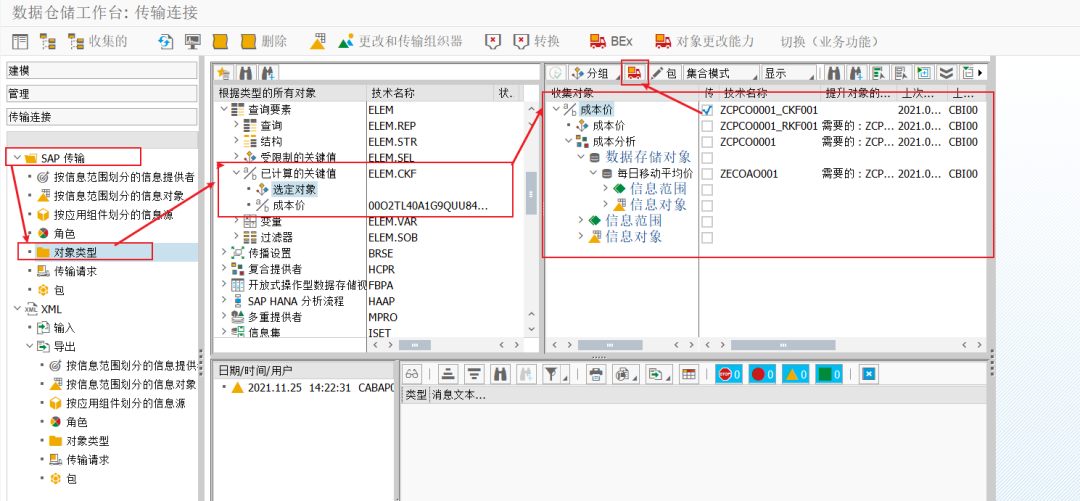Image resolution: width=1080 pixels, height=501 pixels.
Task: Open the 建模 navigation section
Action: click(101, 71)
